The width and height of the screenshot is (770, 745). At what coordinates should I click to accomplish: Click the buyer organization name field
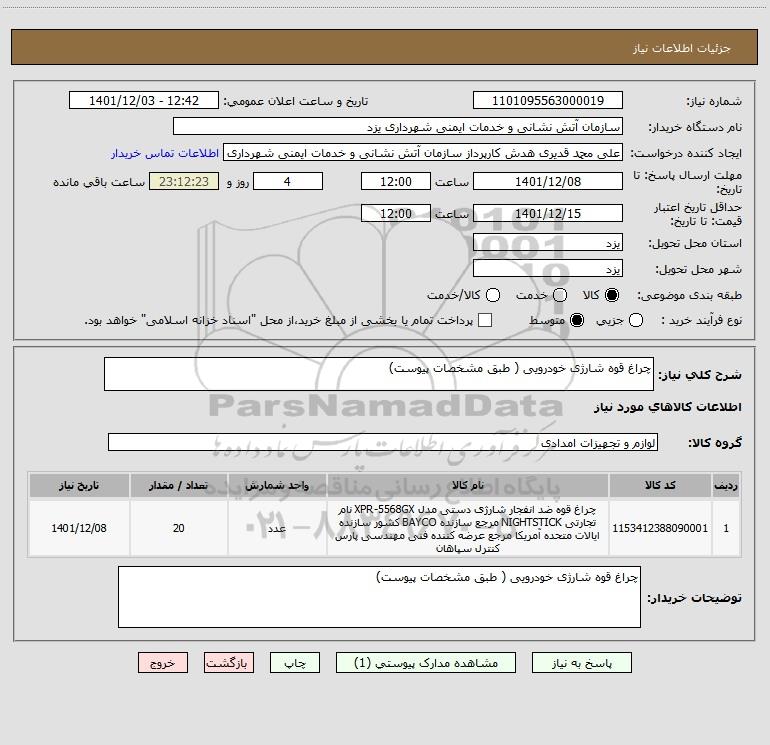[x=398, y=127]
